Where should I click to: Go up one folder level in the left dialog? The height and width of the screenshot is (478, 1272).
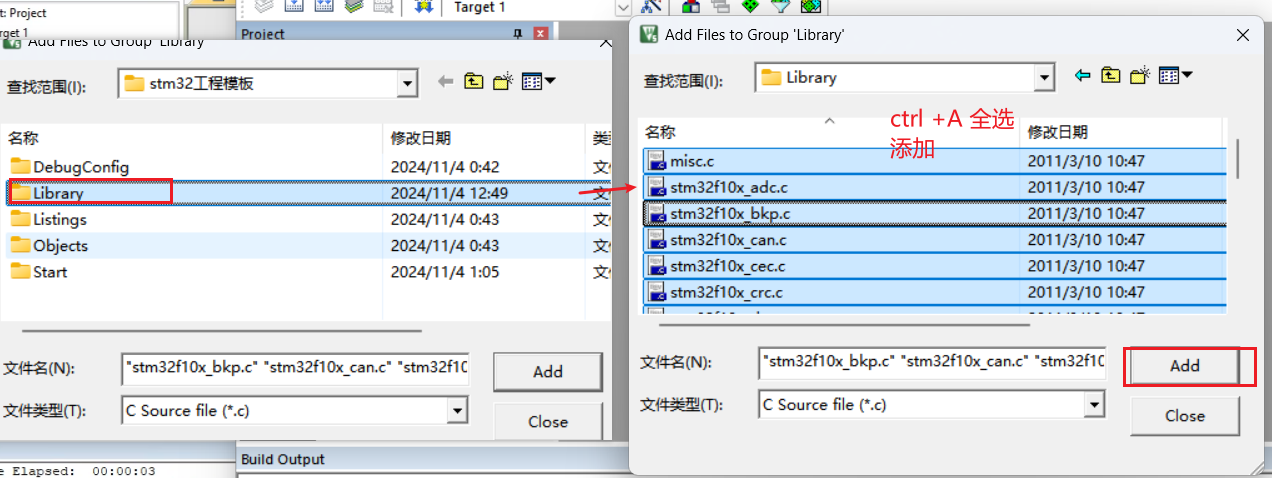pos(474,82)
